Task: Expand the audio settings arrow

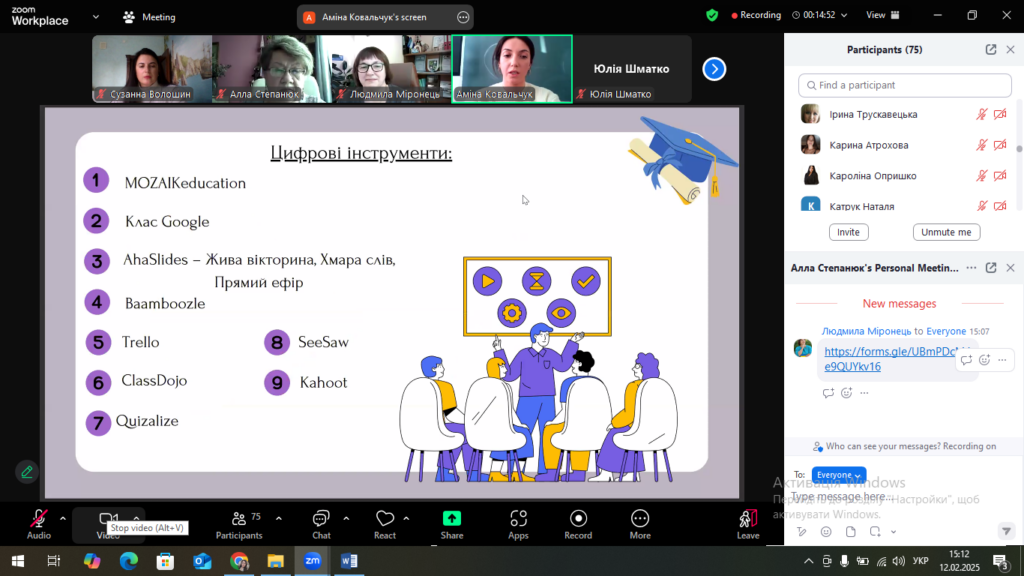Action: tap(63, 518)
